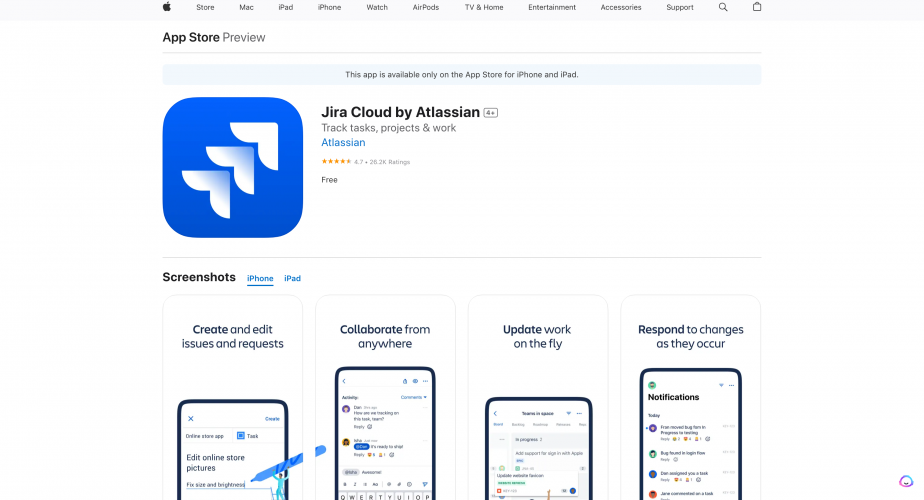Open the Watch menu

(377, 8)
